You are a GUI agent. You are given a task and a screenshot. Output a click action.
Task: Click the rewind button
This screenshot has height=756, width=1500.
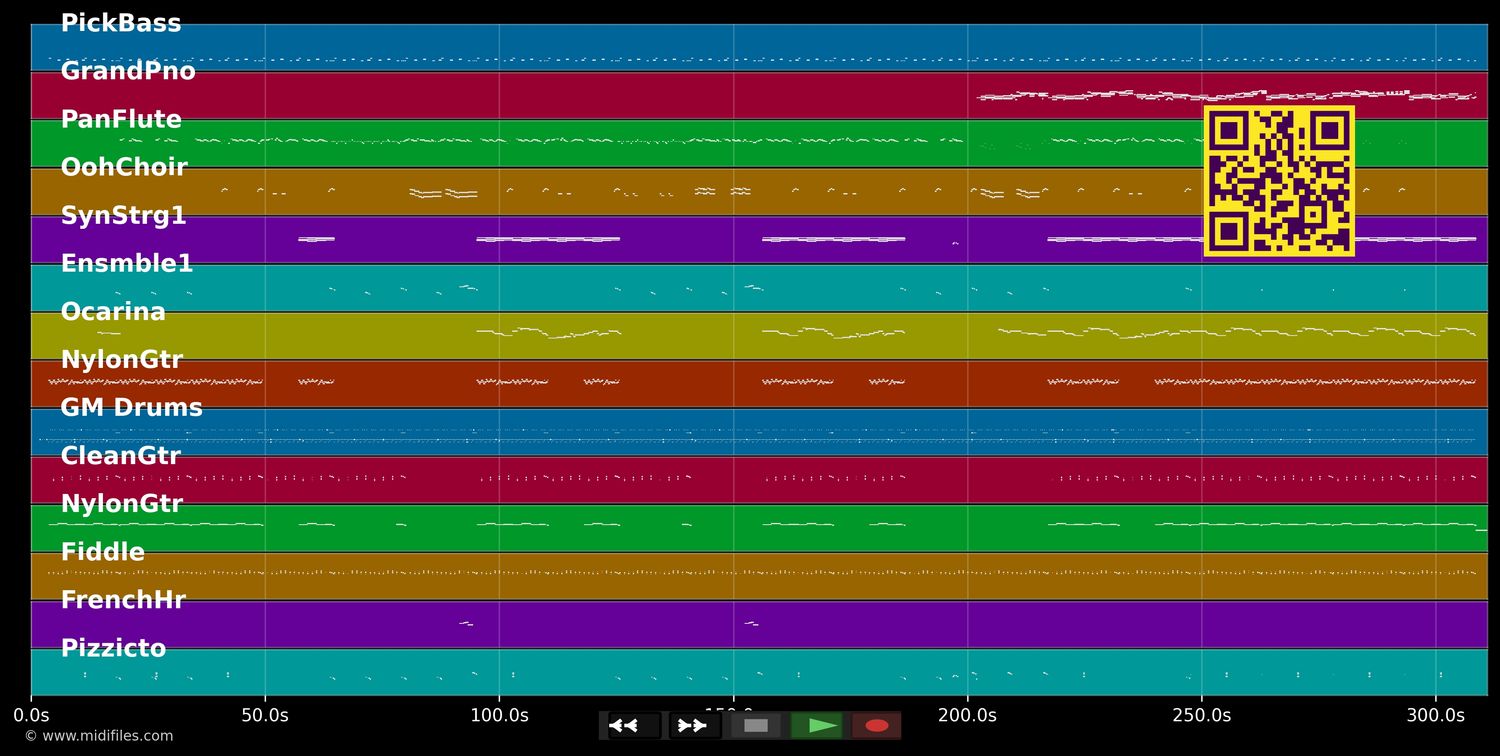point(634,725)
